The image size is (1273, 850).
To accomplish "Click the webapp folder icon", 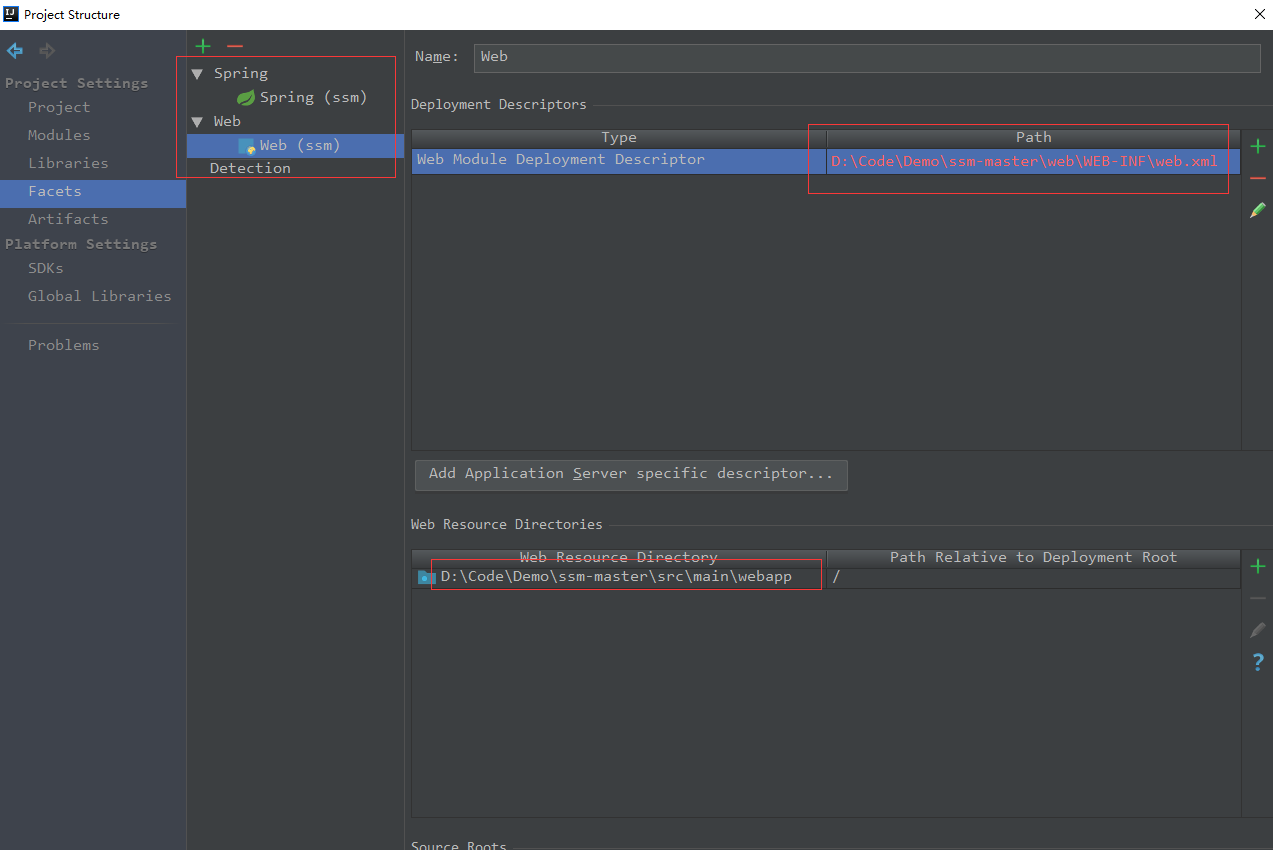I will point(427,577).
